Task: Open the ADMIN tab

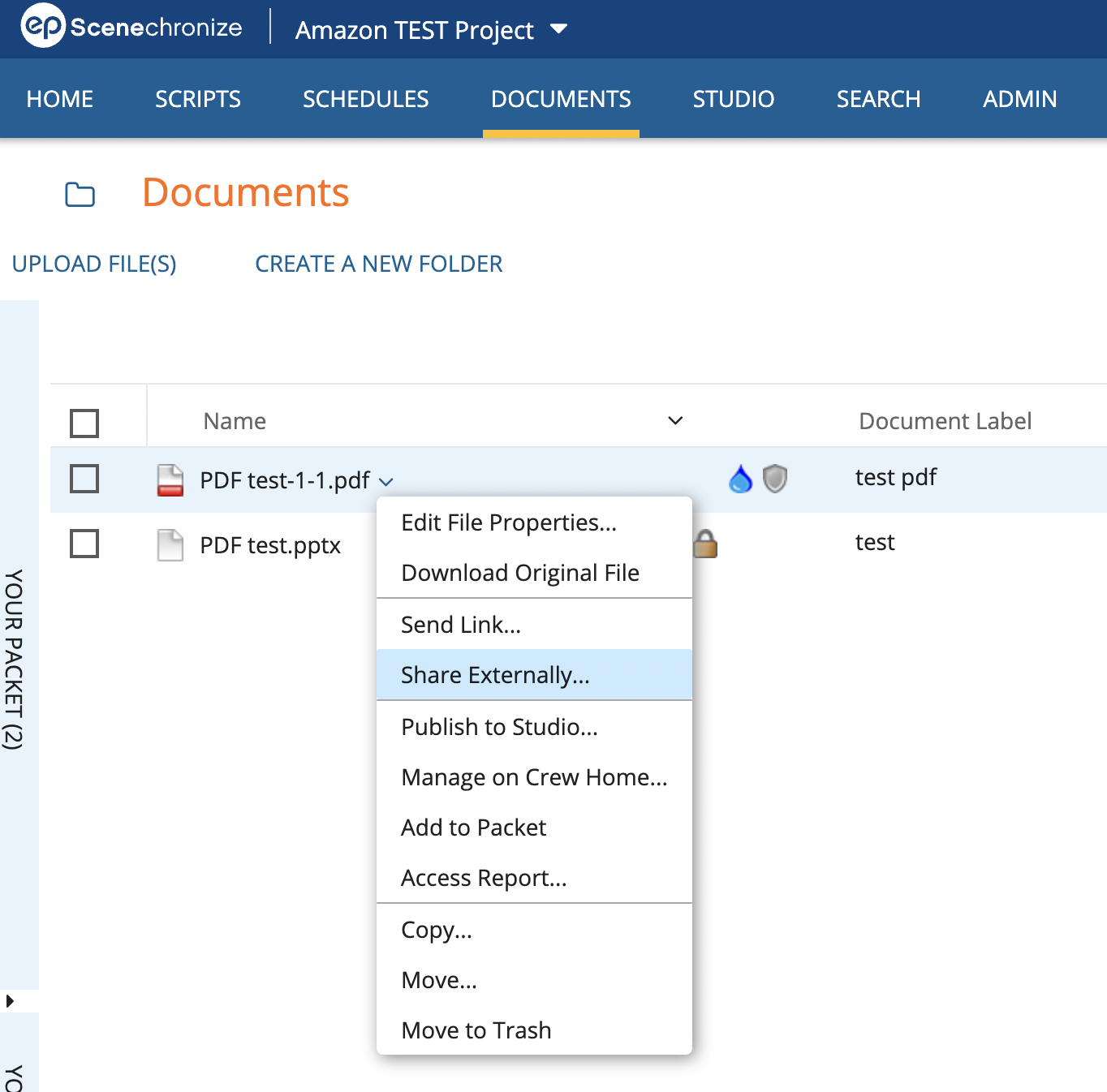Action: point(1020,99)
